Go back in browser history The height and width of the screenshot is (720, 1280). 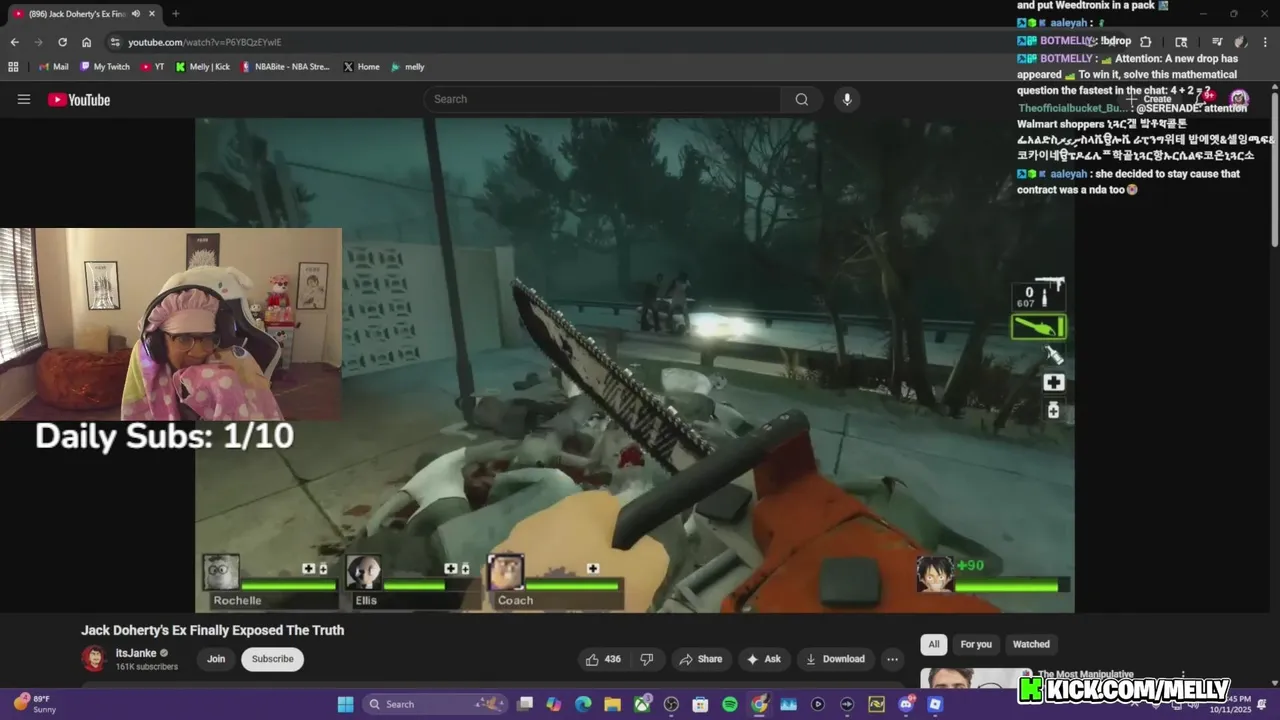[x=14, y=42]
